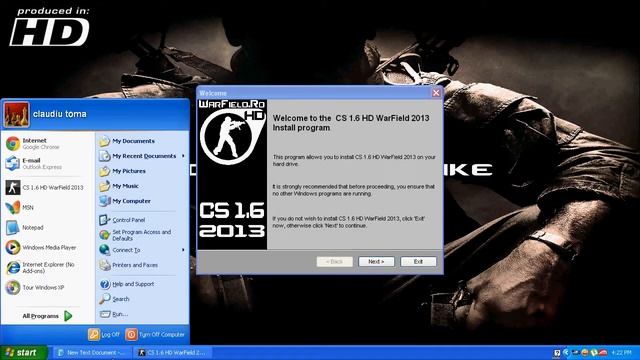Click the claudiu toma user name
This screenshot has width=640, height=360.
tap(60, 114)
